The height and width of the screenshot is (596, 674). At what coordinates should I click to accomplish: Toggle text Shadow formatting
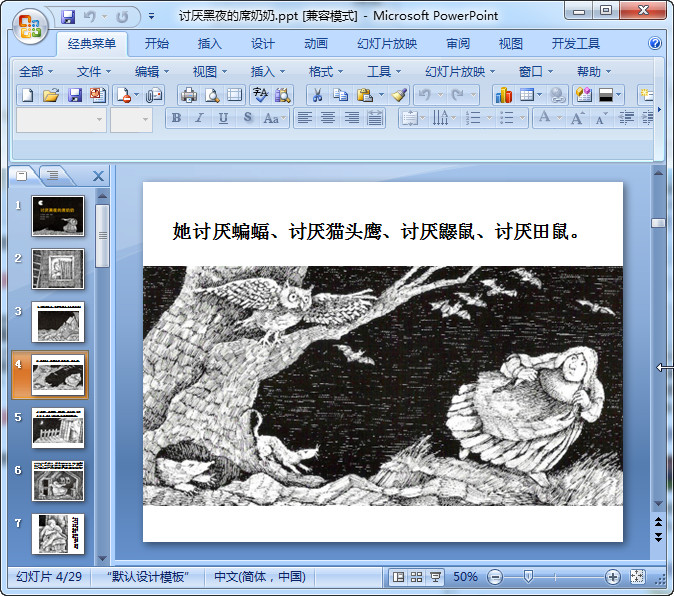pos(247,118)
